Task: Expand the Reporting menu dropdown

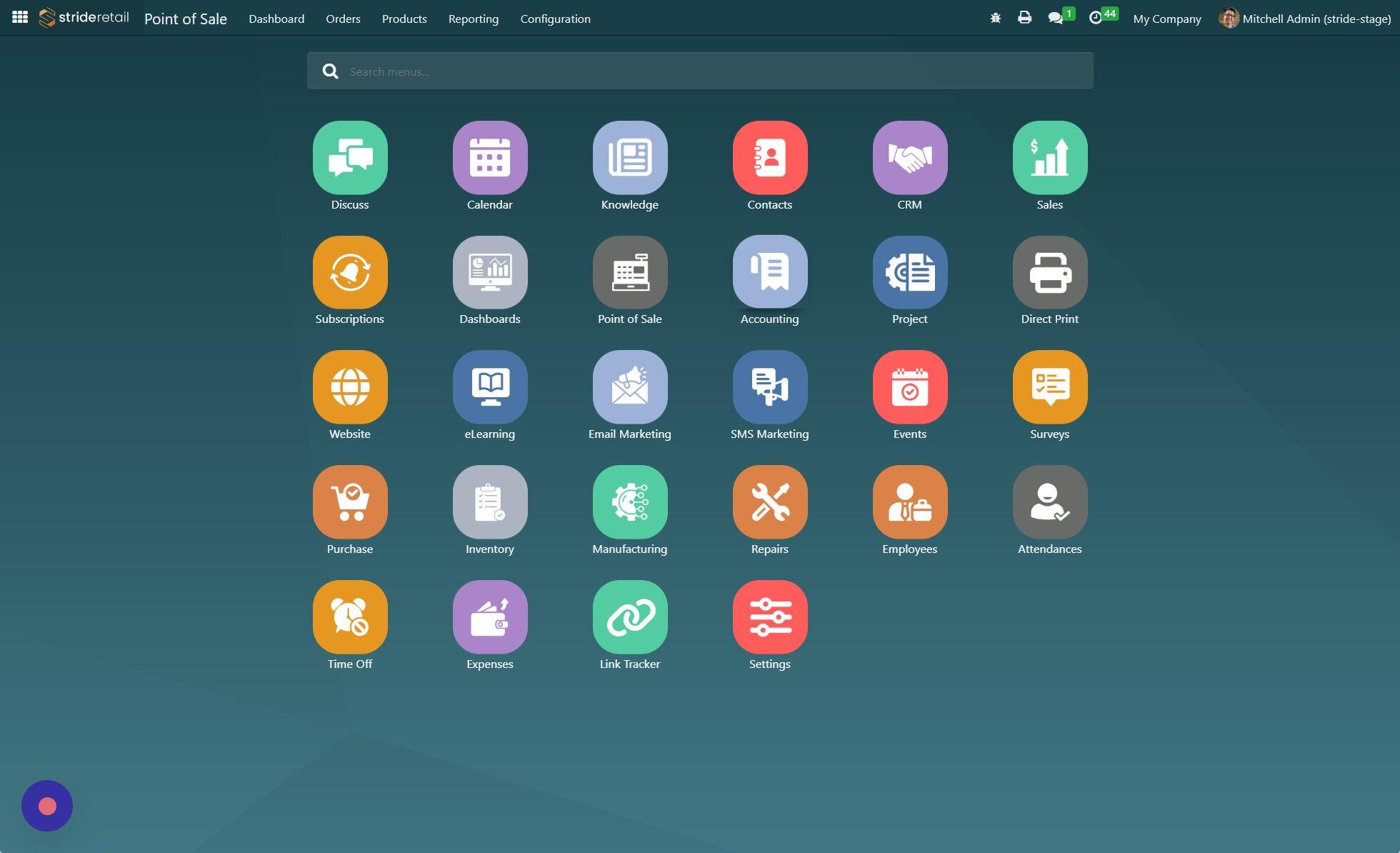Action: coord(473,19)
